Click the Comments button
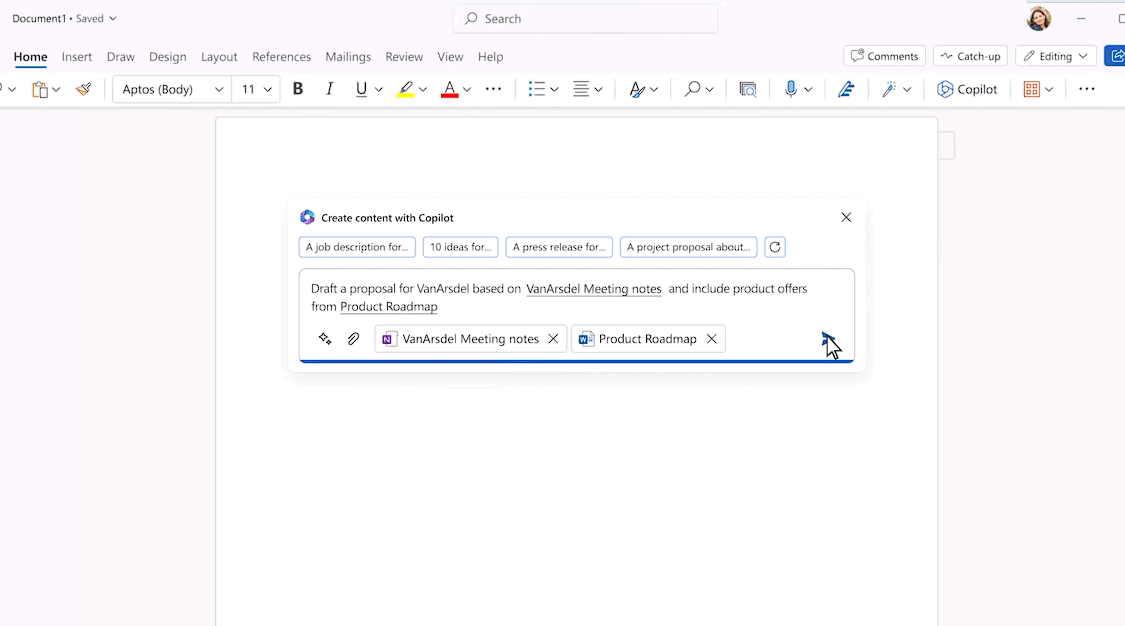The image size is (1125, 626). click(884, 56)
